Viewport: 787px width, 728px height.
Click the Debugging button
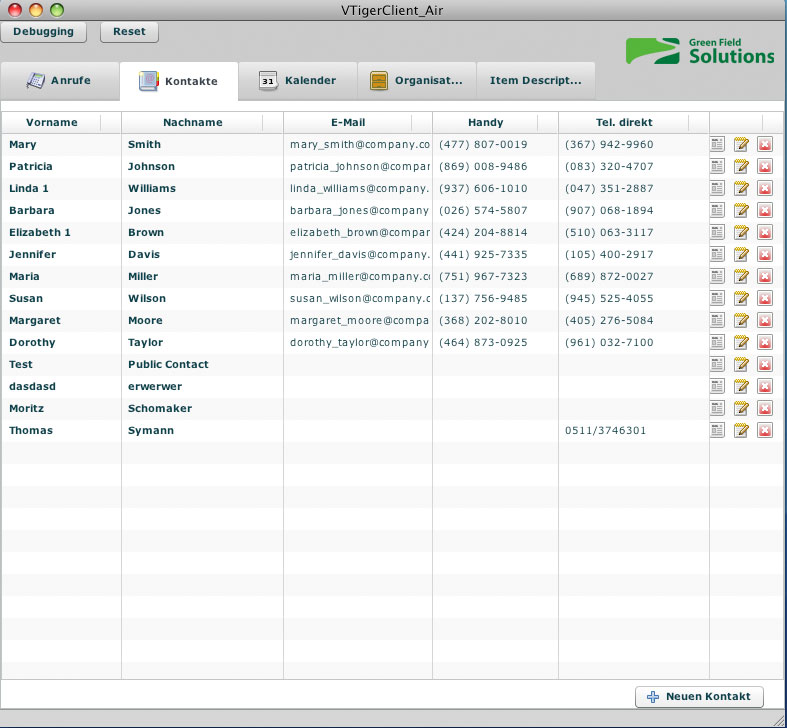43,32
